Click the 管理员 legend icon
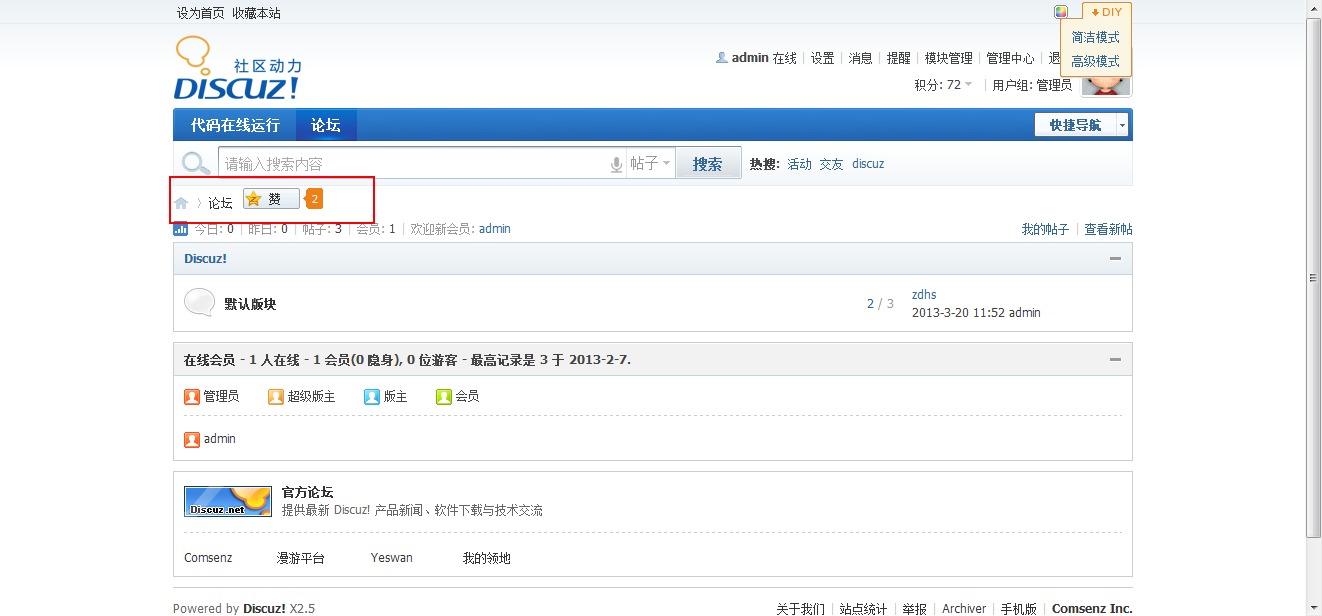The image size is (1322, 616). click(x=192, y=397)
